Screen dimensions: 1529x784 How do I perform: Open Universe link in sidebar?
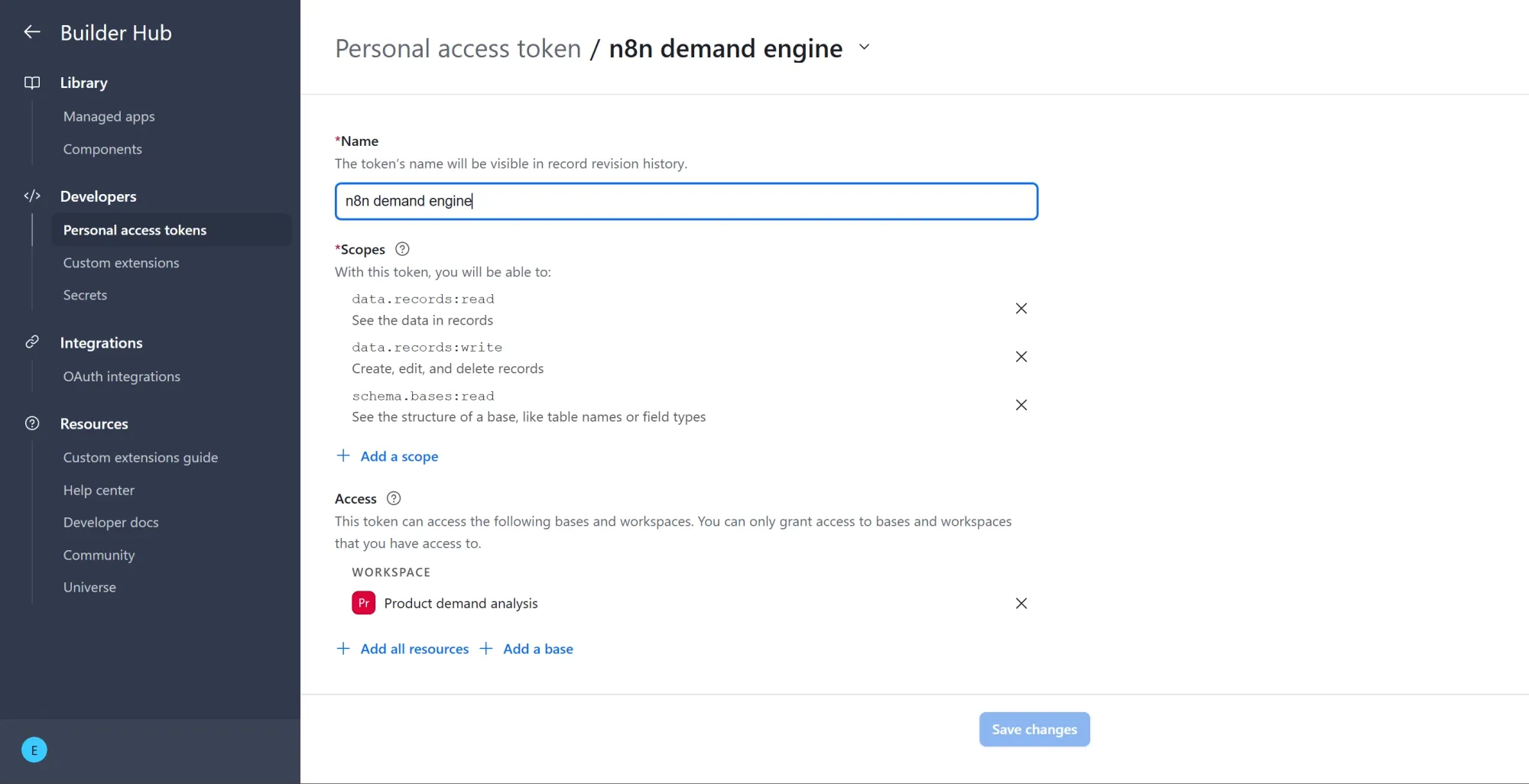(89, 588)
